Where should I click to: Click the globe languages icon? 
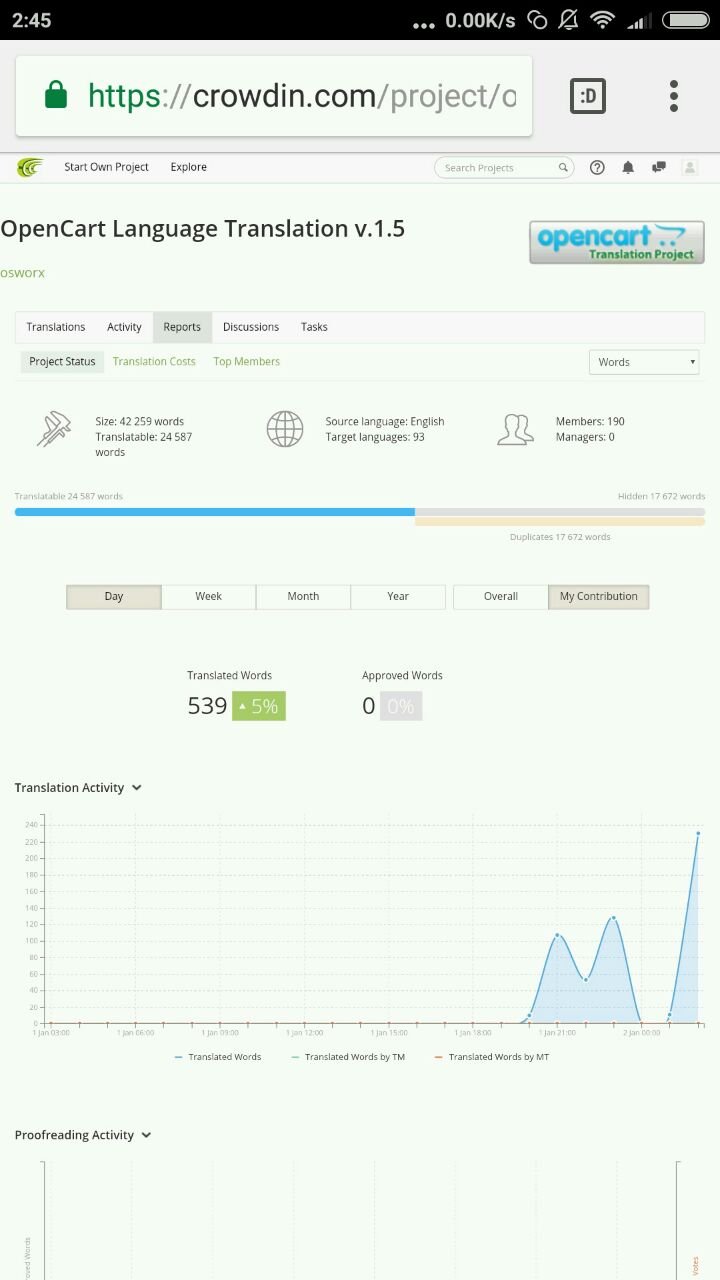(285, 429)
